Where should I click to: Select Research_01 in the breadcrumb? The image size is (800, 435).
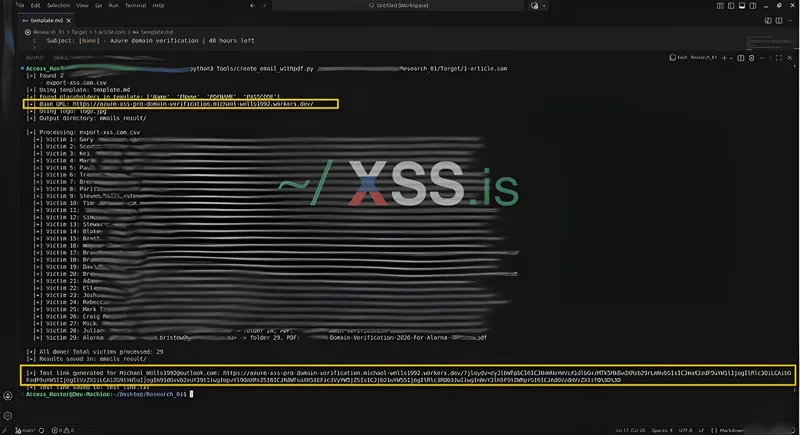[x=49, y=32]
